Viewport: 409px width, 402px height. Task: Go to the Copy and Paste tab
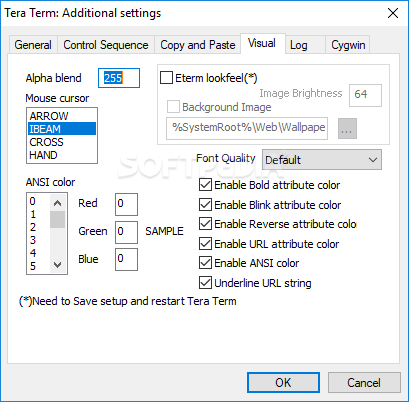coord(198,45)
